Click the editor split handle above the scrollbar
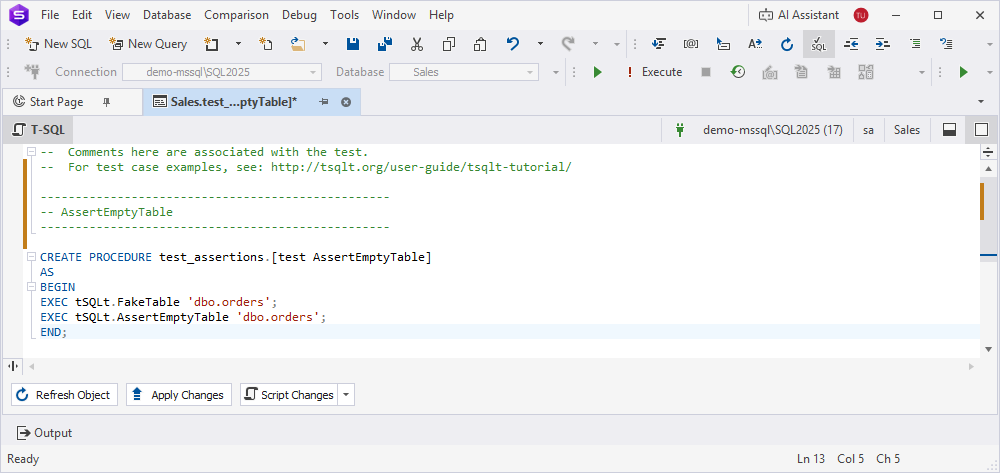 point(988,152)
